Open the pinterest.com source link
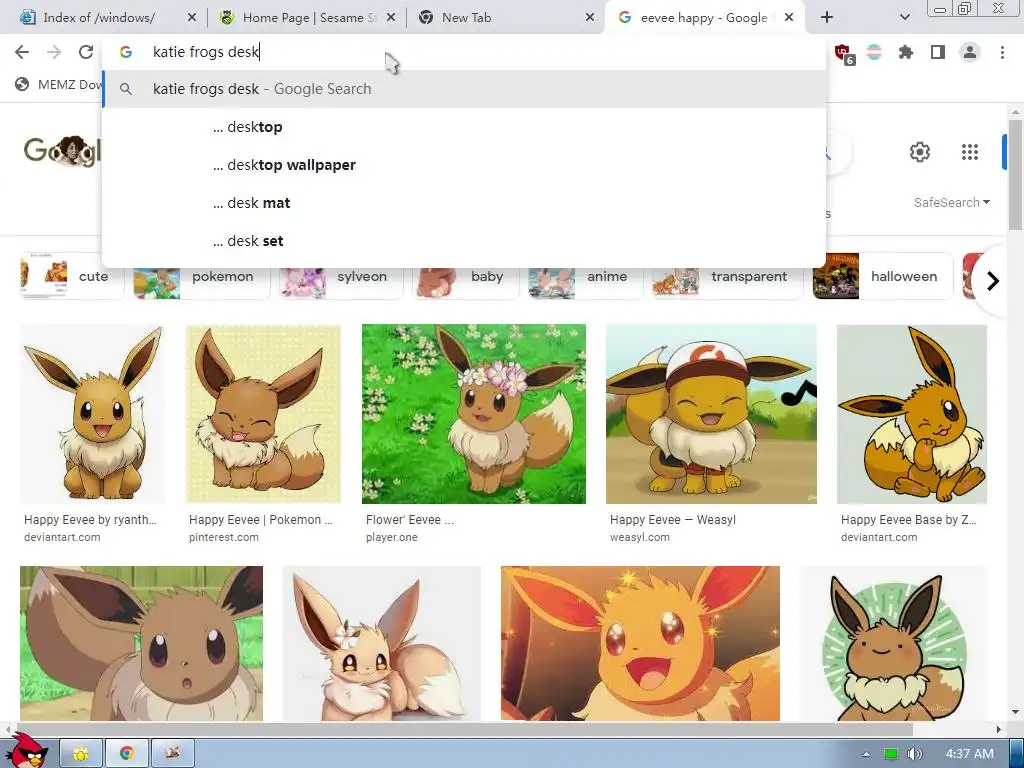1024x768 pixels. [223, 537]
